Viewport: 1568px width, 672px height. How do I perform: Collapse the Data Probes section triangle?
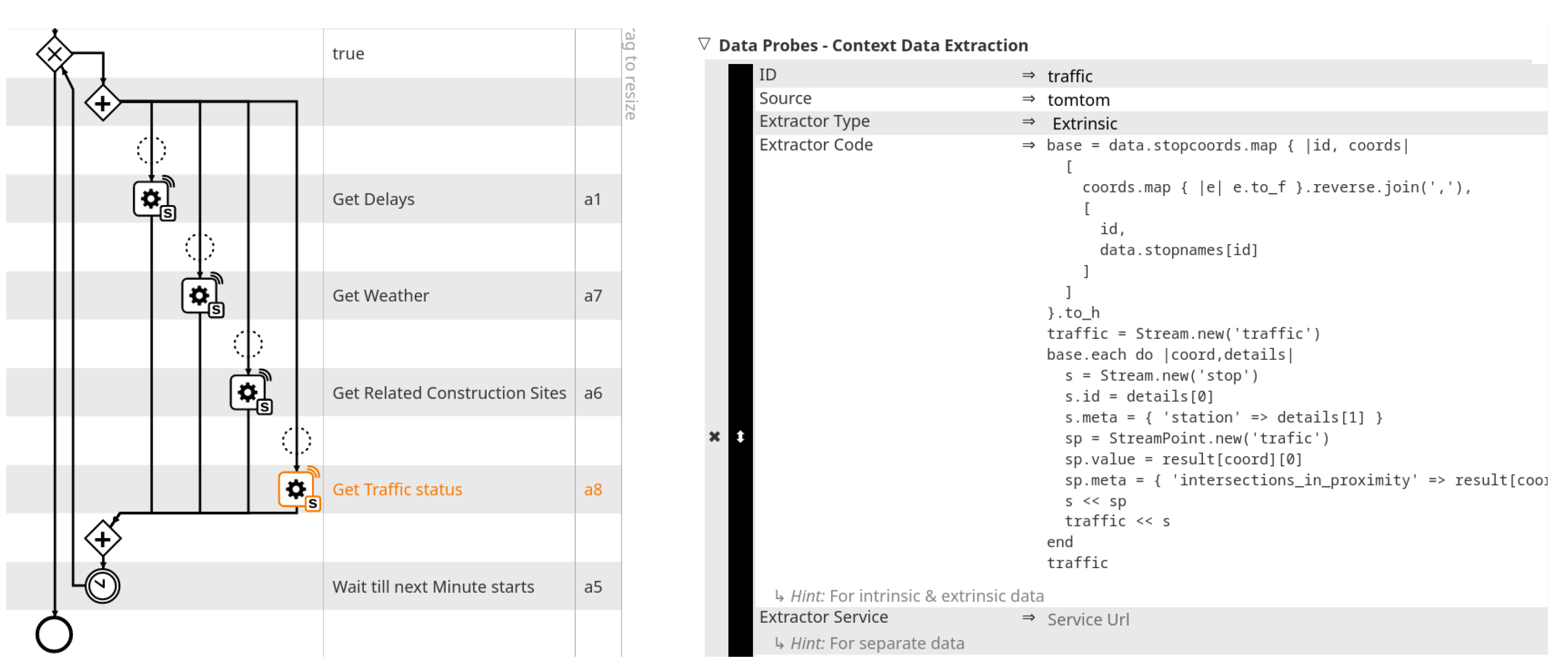coord(704,45)
